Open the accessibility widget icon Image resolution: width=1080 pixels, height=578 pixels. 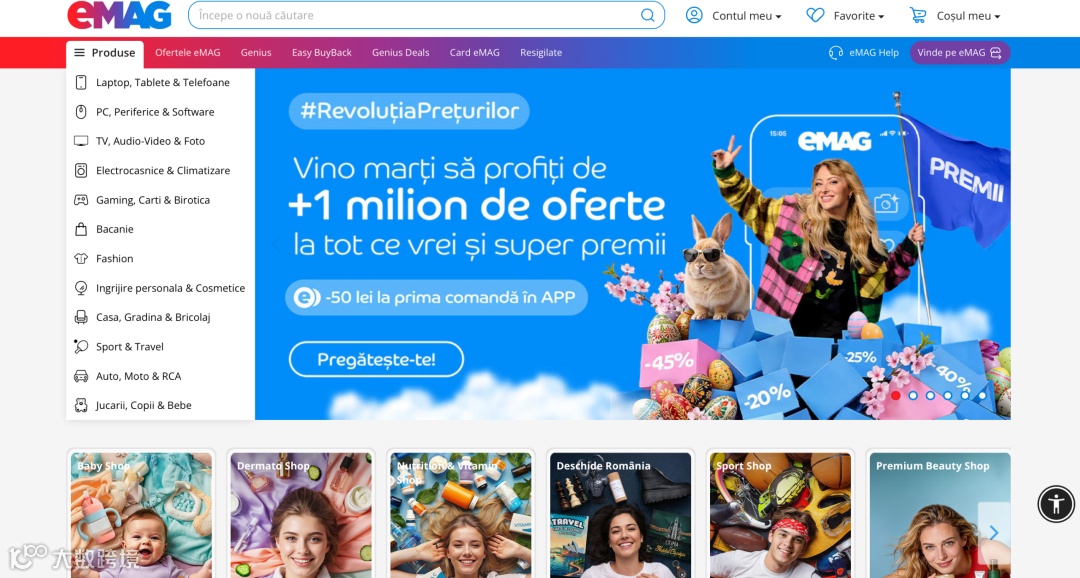tap(1056, 504)
